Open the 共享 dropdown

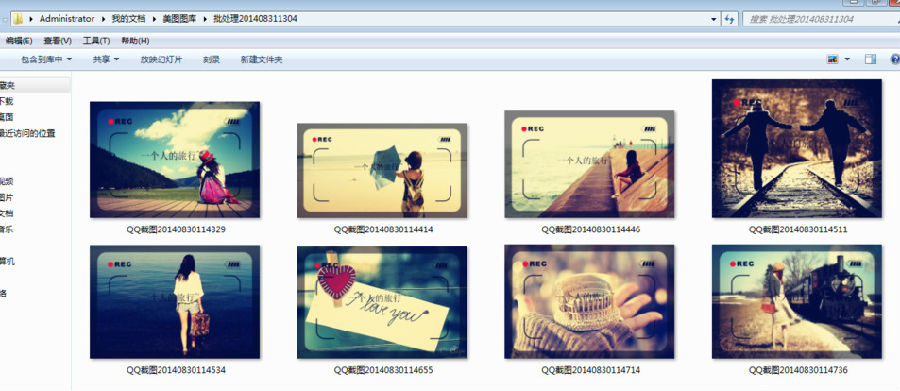[x=106, y=59]
